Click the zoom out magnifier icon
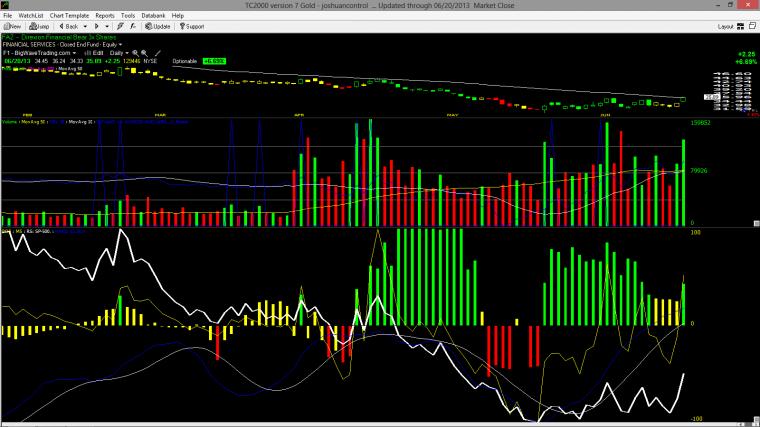The height and width of the screenshot is (427, 760). 144,53
